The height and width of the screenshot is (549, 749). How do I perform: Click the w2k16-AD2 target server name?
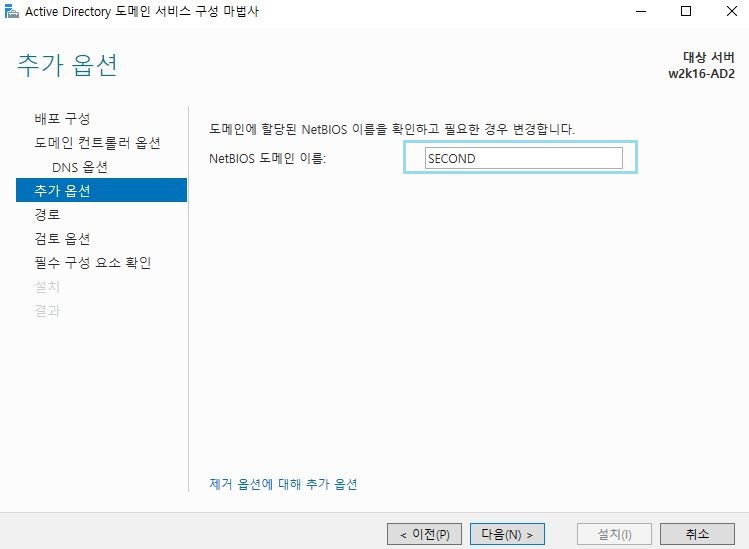701,74
